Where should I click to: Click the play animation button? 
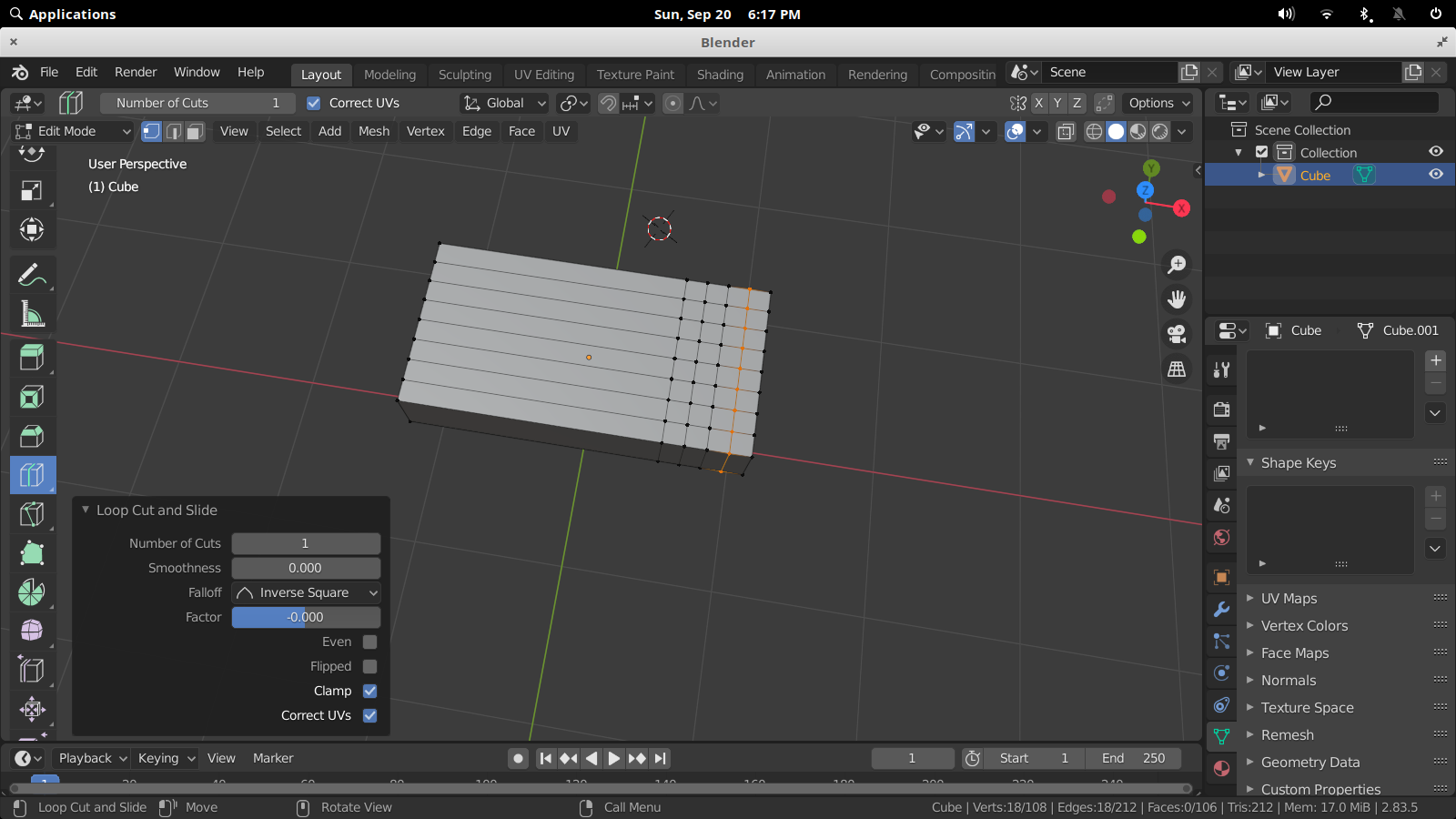pyautogui.click(x=614, y=758)
